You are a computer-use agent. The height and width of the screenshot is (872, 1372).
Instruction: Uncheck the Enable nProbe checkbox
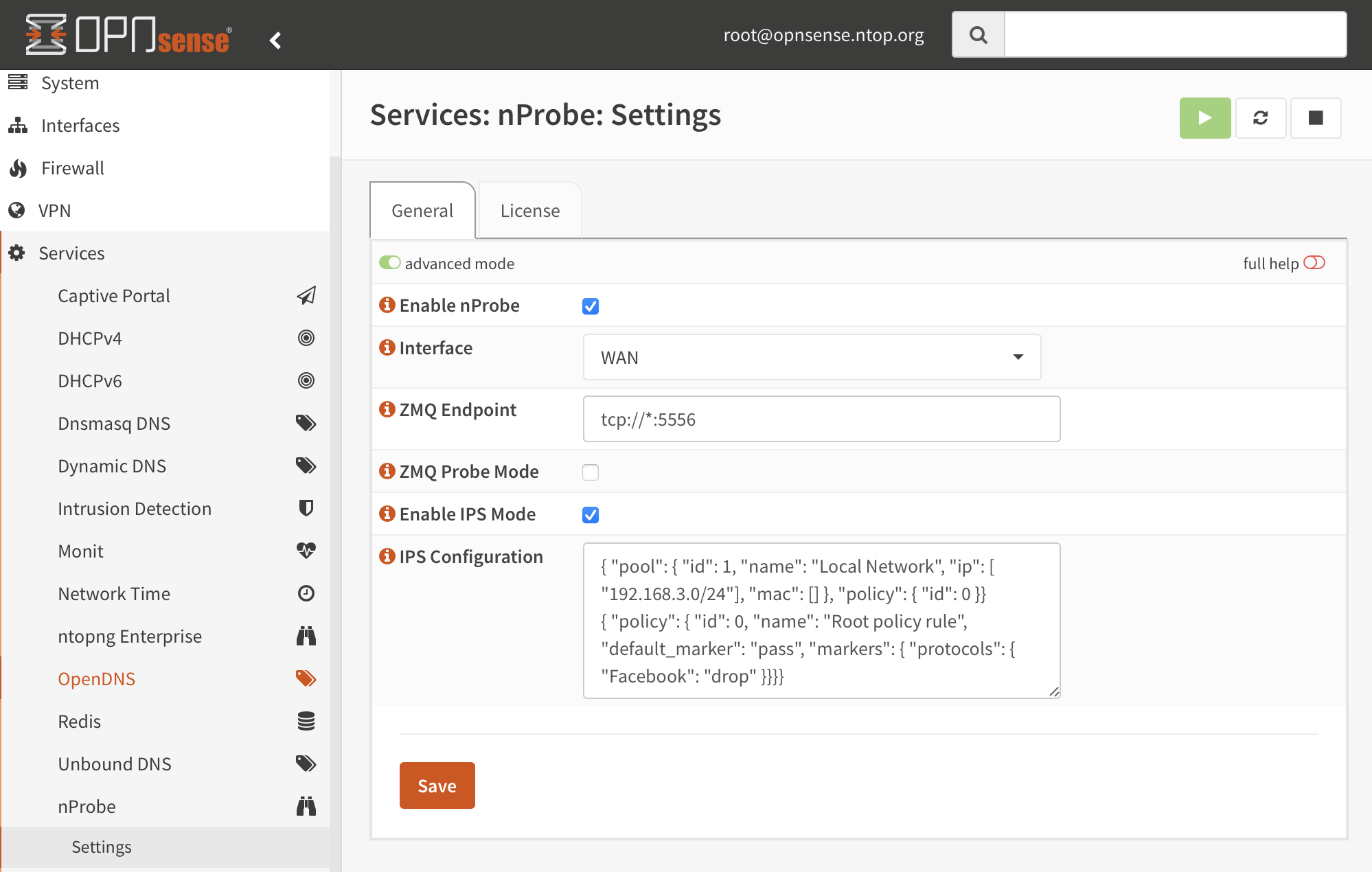[x=591, y=306]
